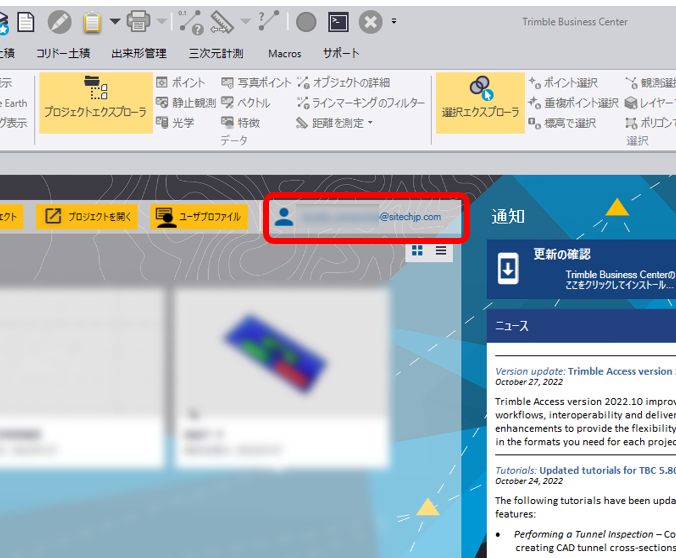Open the Macros ribbon tab
This screenshot has width=676, height=558.
(284, 53)
